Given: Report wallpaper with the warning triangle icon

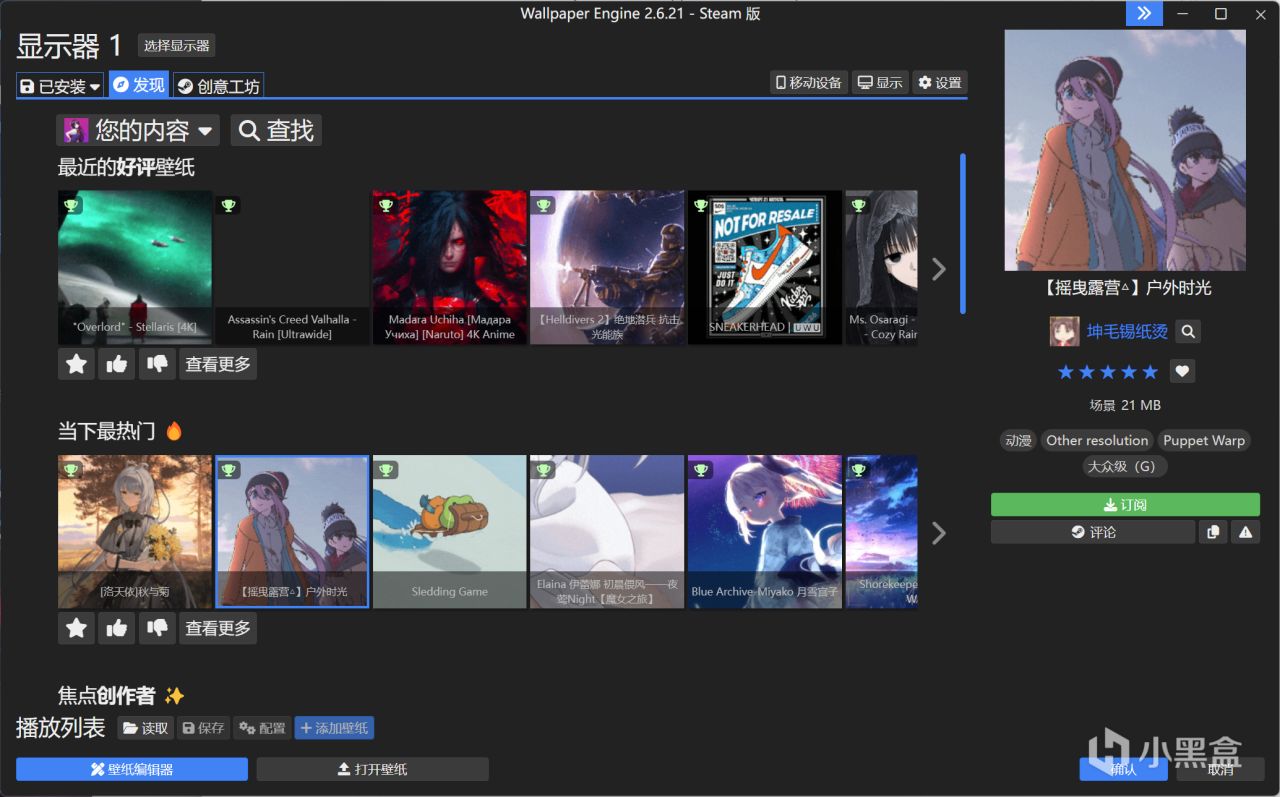Looking at the screenshot, I should (x=1245, y=532).
